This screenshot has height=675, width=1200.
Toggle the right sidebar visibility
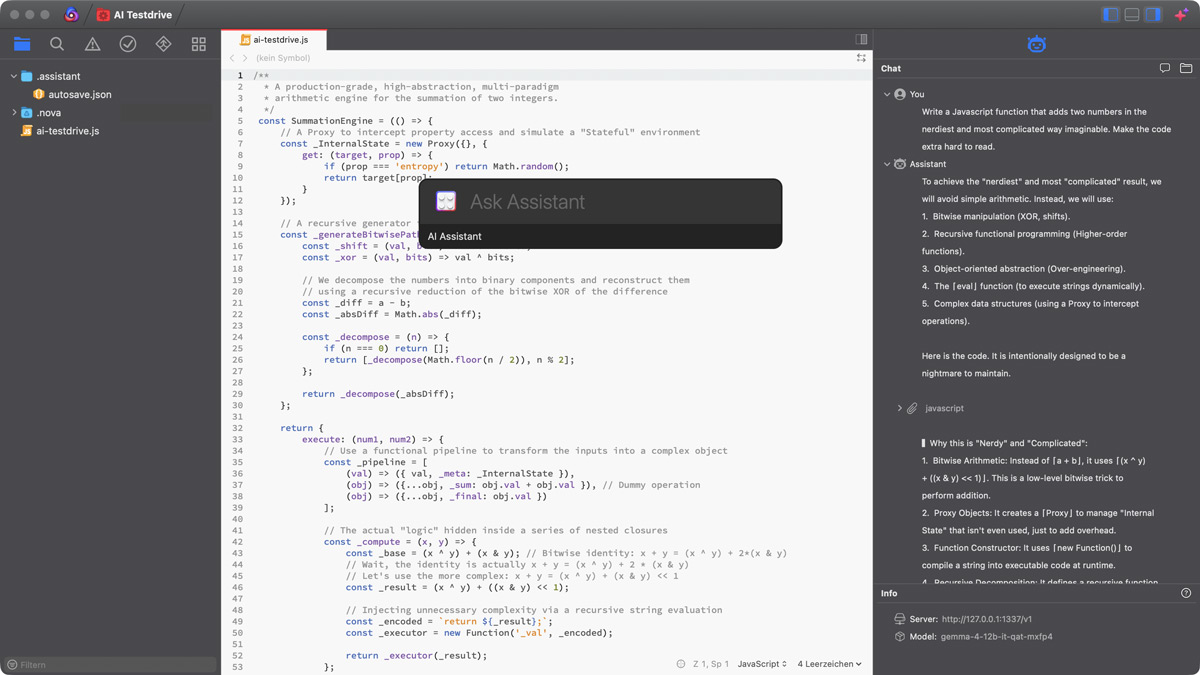point(1153,15)
